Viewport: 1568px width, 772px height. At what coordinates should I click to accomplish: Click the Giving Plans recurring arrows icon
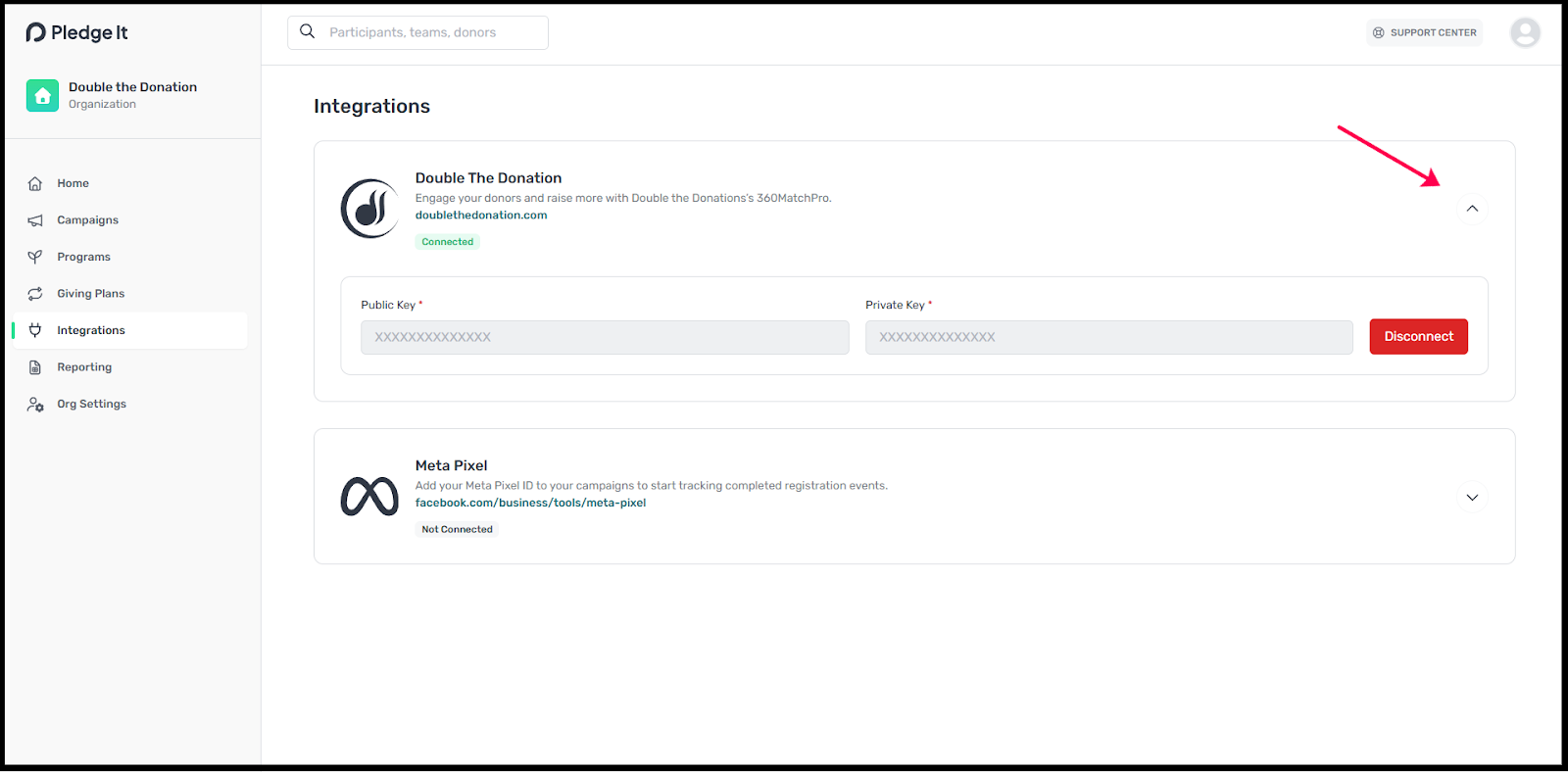coord(35,294)
